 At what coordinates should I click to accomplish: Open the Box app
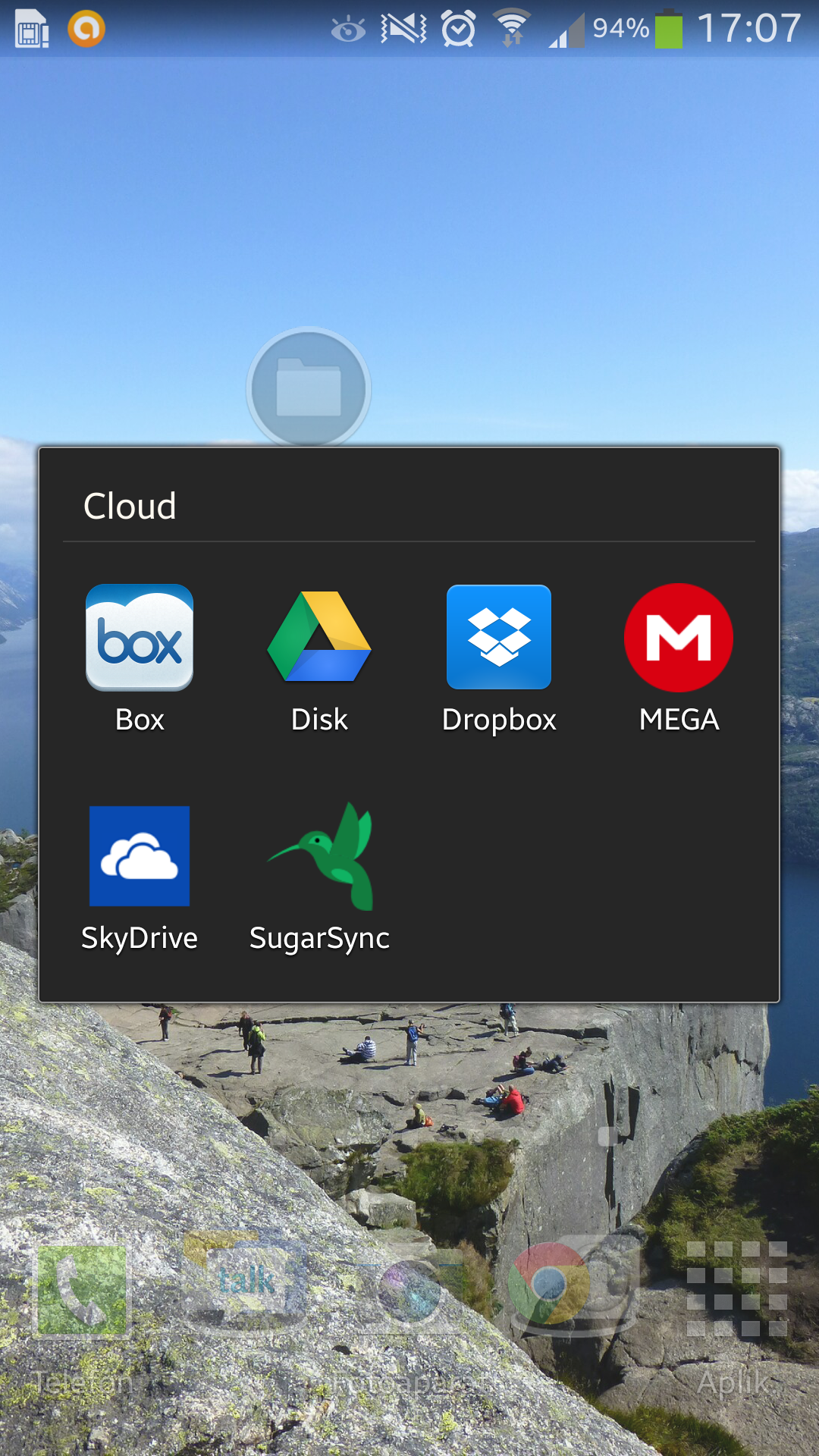coord(140,639)
